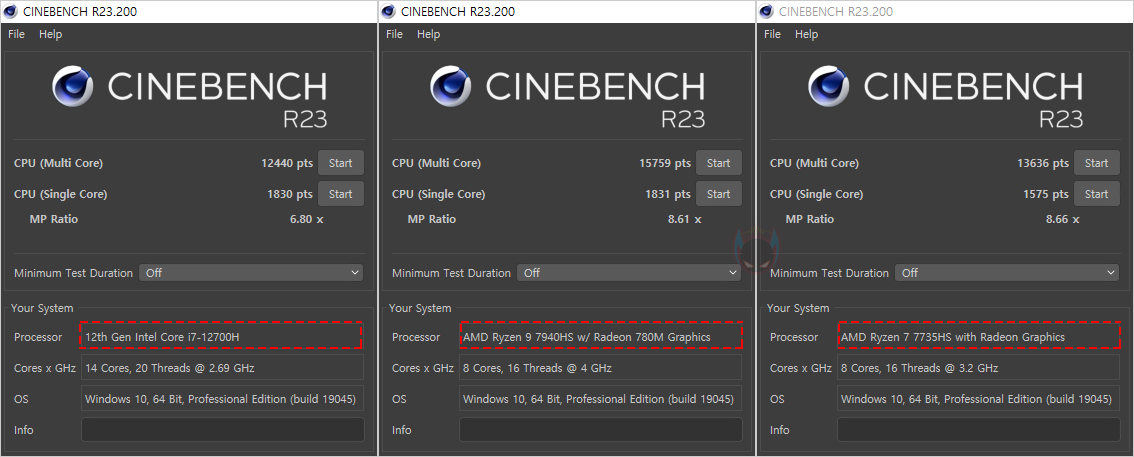Screen dimensions: 1134x457
Task: Select the '12th Gen Intel Core i7-12700H' processor field
Action: pyautogui.click(x=221, y=336)
